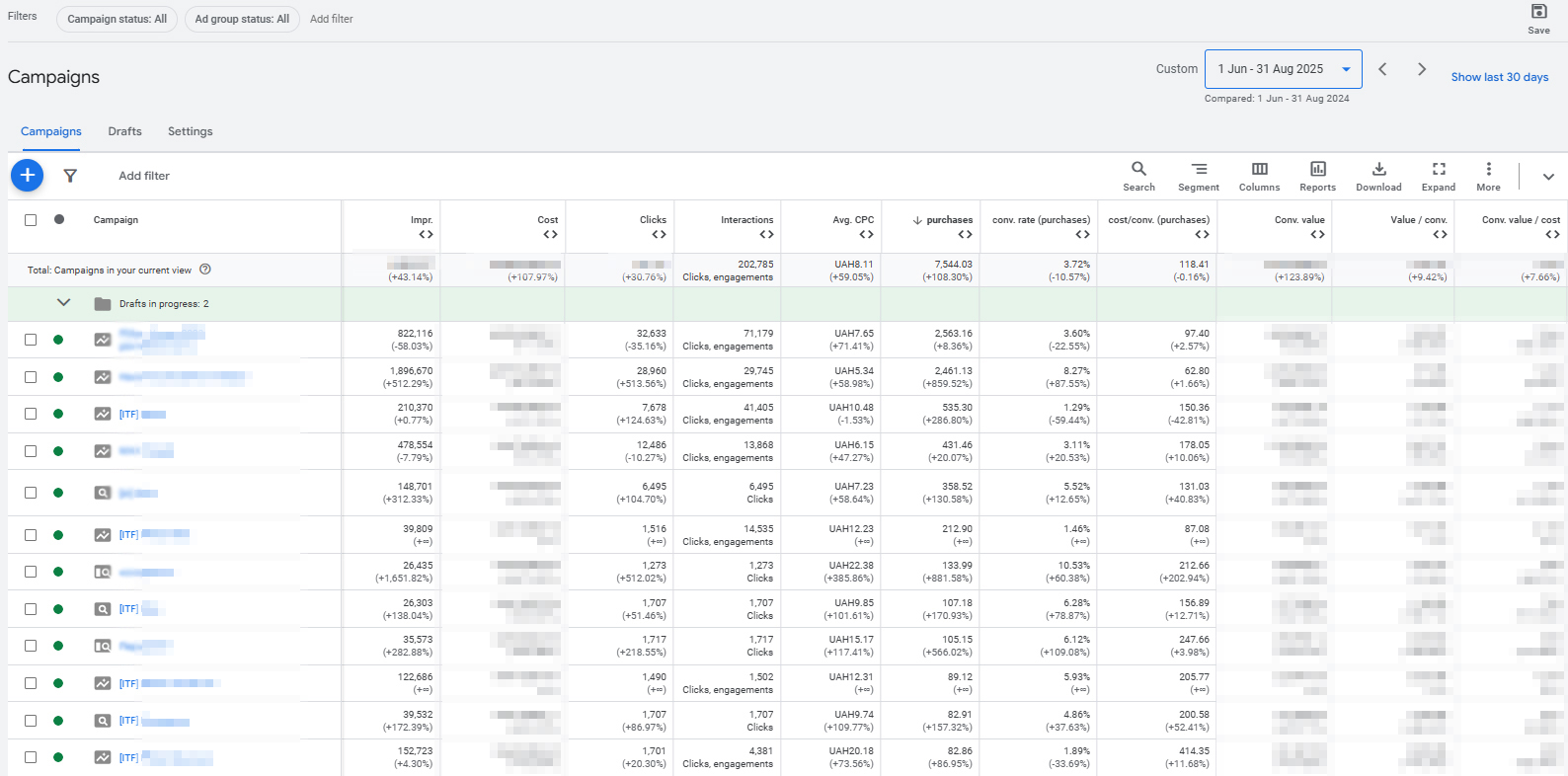Open the Reports icon

point(1317,176)
